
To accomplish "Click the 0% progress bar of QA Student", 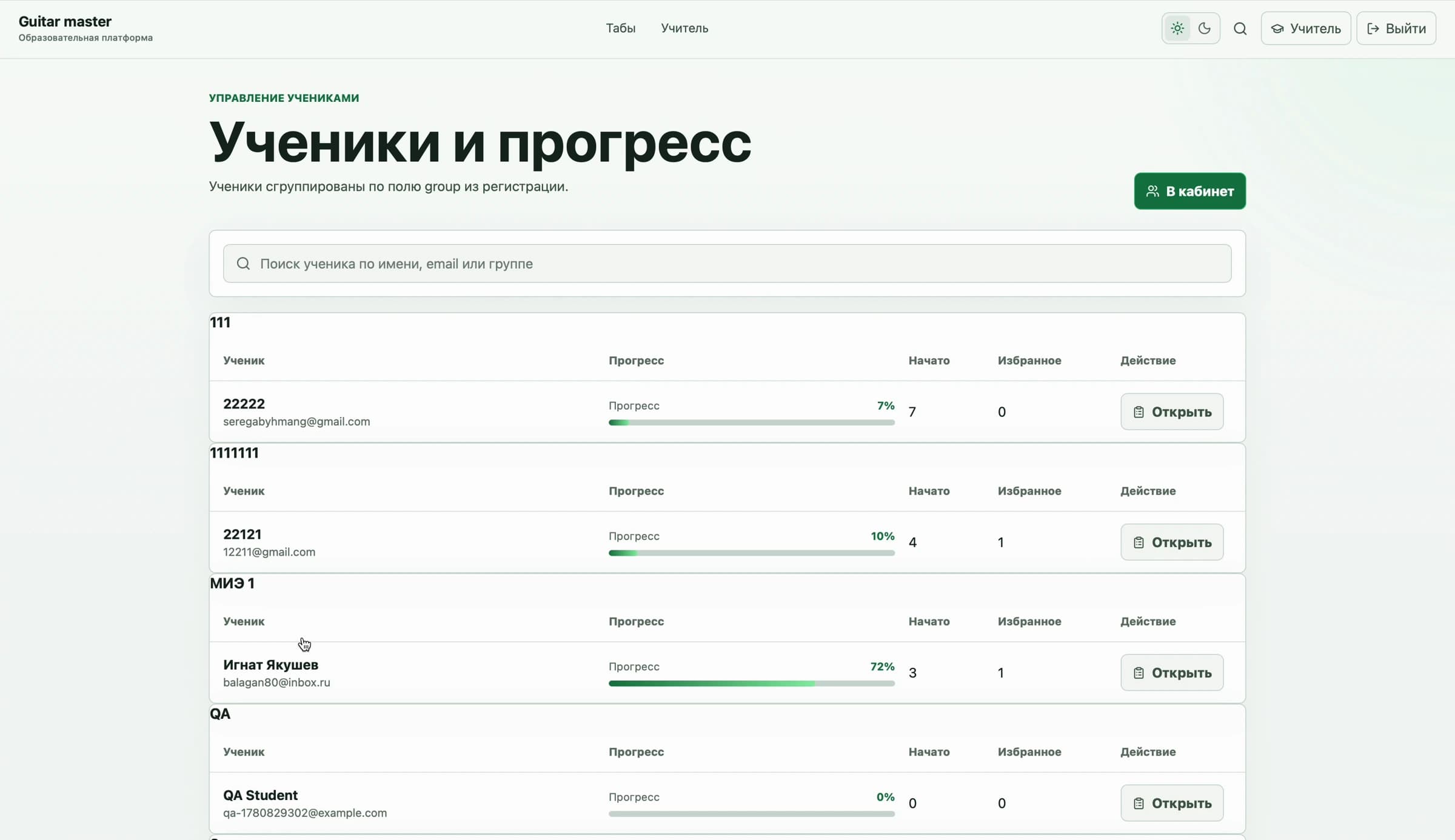I will click(x=752, y=814).
